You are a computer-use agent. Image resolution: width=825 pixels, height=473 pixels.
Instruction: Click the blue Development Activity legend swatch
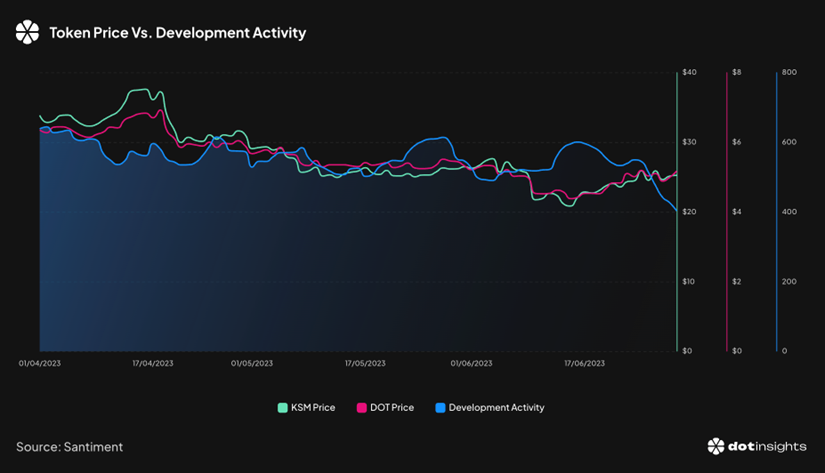click(x=439, y=408)
